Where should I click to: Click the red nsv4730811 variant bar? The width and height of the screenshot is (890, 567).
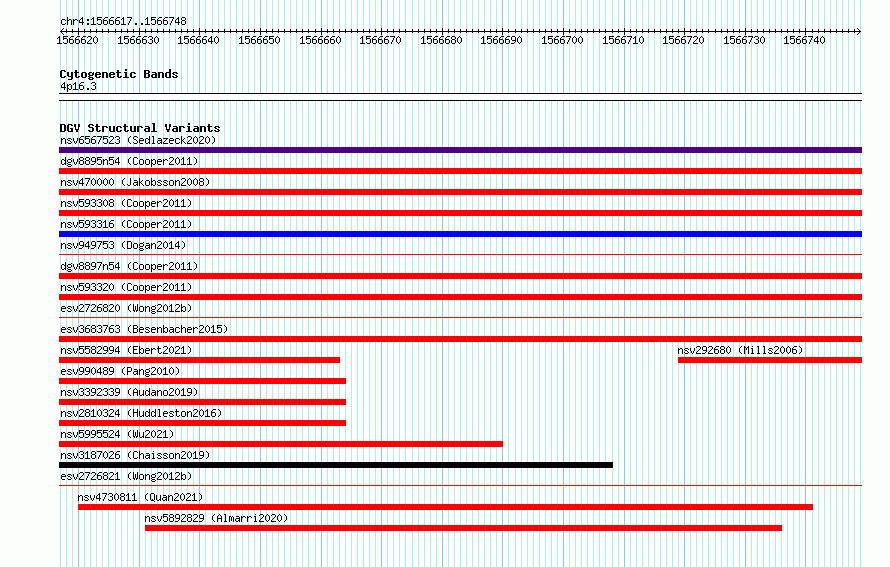click(x=446, y=507)
